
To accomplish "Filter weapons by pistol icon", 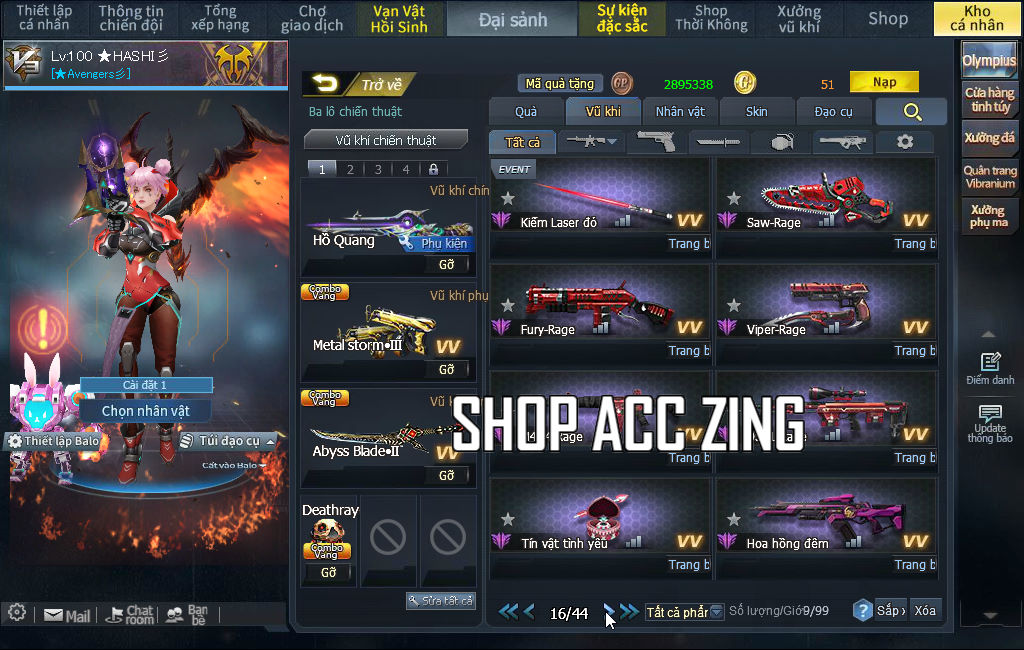I will point(656,141).
